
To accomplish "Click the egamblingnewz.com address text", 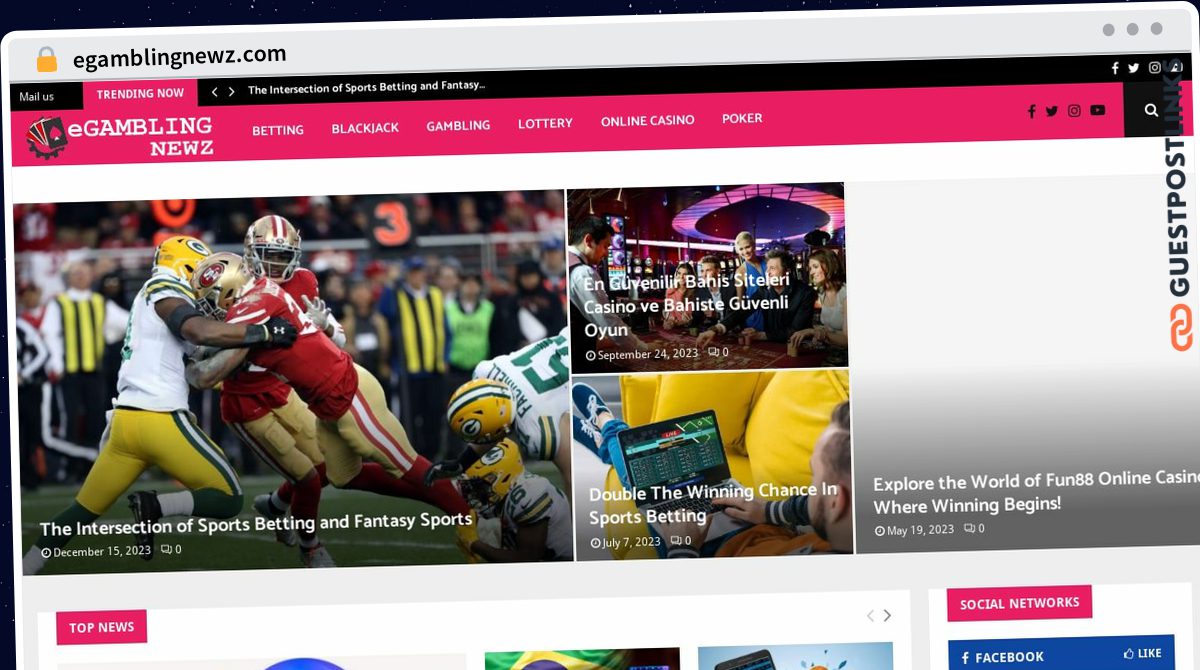I will pyautogui.click(x=179, y=56).
